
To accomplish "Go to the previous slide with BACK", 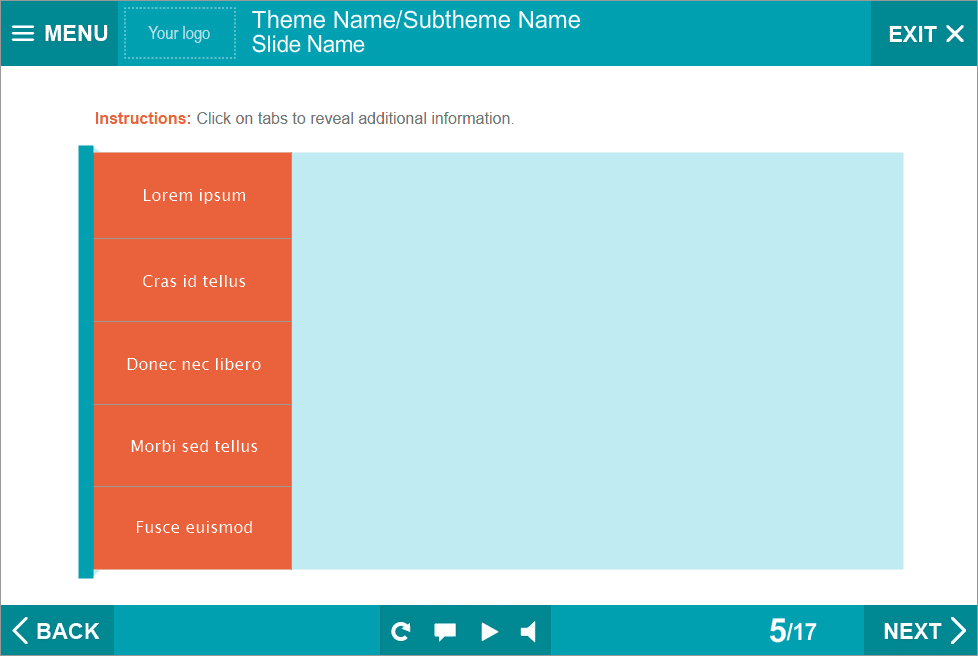I will tap(57, 631).
